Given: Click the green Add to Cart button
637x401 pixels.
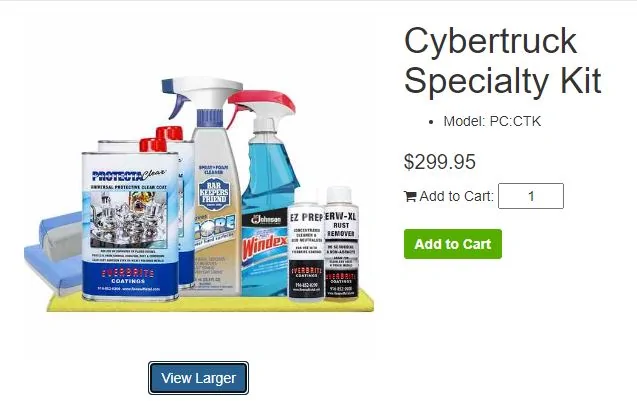Looking at the screenshot, I should coord(453,244).
